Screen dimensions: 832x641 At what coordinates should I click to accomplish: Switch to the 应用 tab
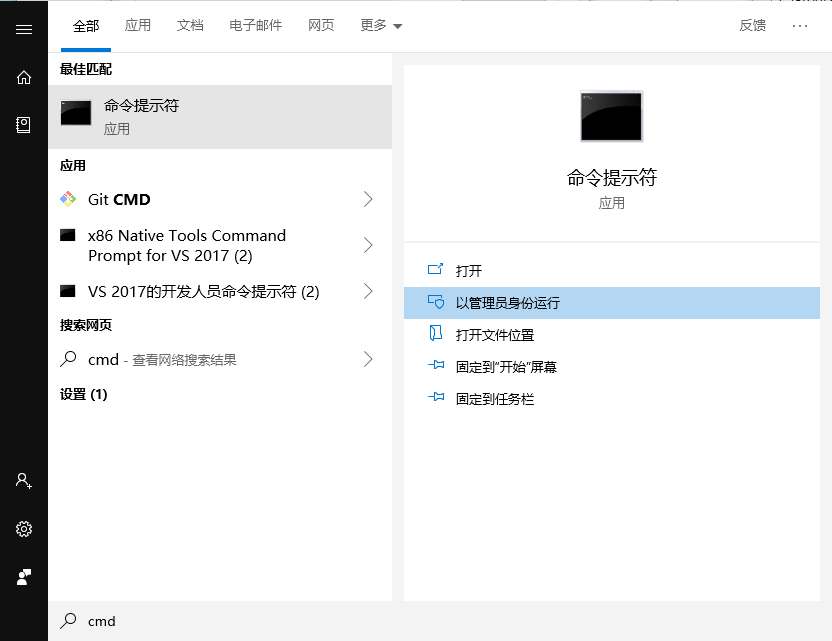click(138, 25)
